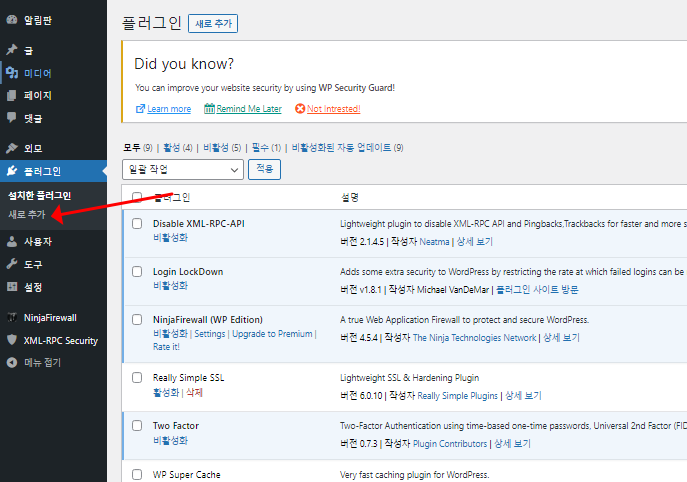Click the Not Intrested! link
Viewport: 687px width, 482px height.
(333, 109)
